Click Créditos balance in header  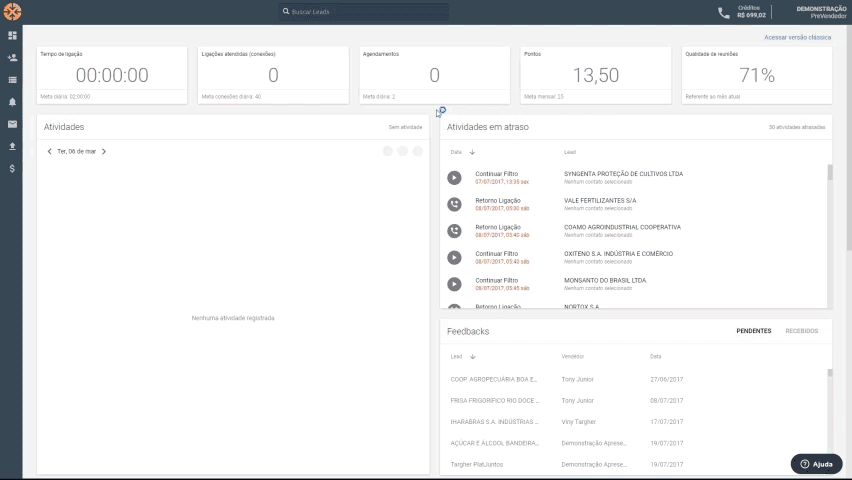click(x=751, y=12)
